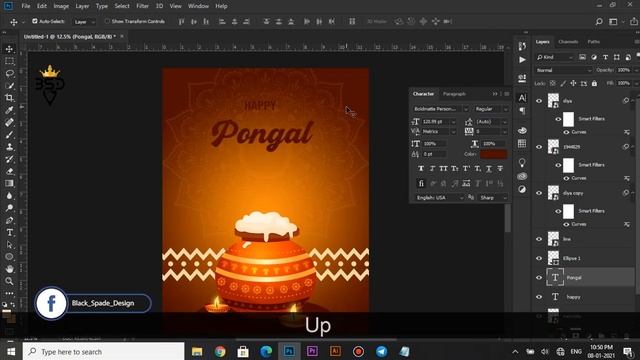Click the foreground color swatch in toolbox

[x=7, y=314]
